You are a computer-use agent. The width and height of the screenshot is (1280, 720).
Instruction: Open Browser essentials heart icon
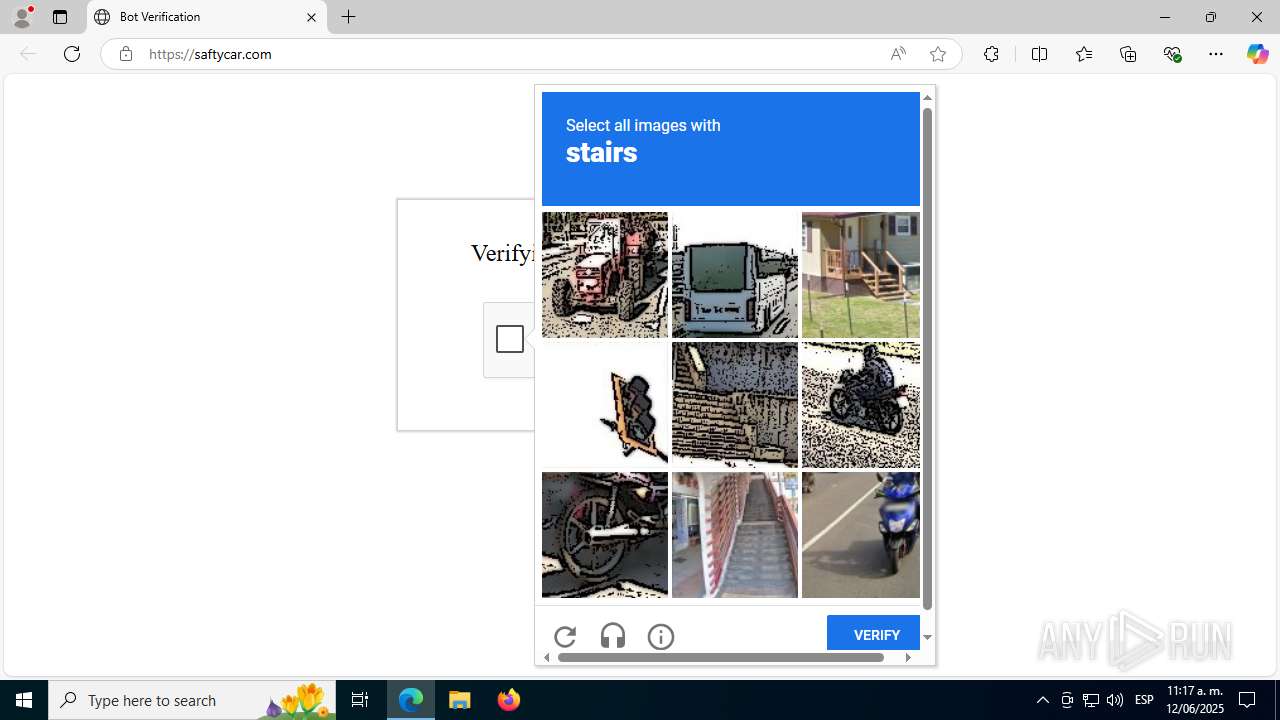[x=1172, y=54]
